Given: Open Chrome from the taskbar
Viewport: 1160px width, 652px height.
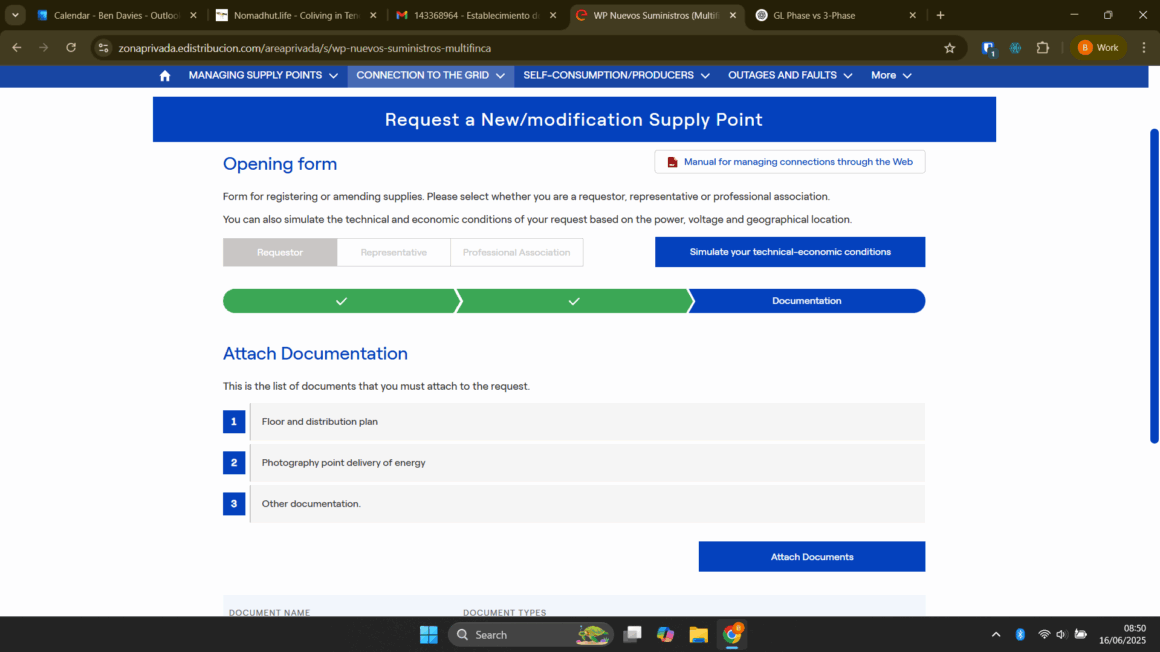Looking at the screenshot, I should pyautogui.click(x=732, y=635).
